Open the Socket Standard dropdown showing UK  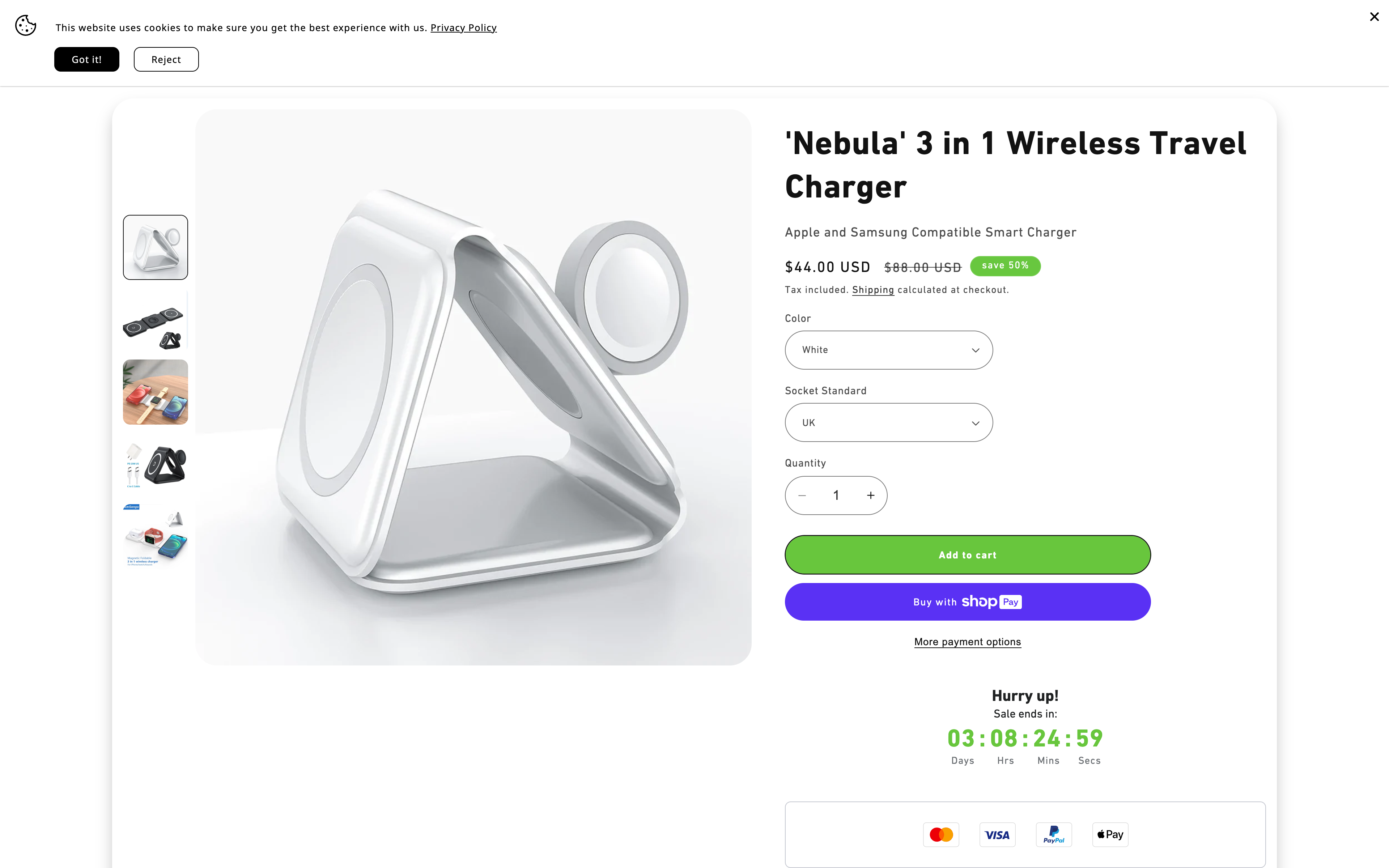point(888,422)
